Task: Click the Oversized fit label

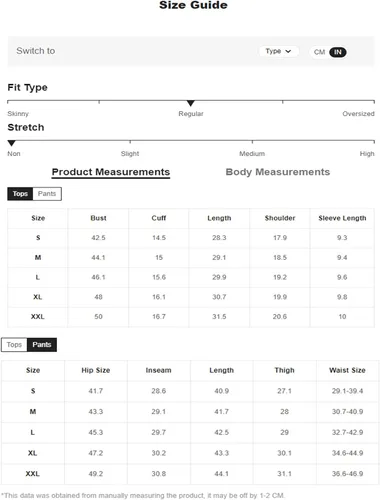Action: click(358, 114)
